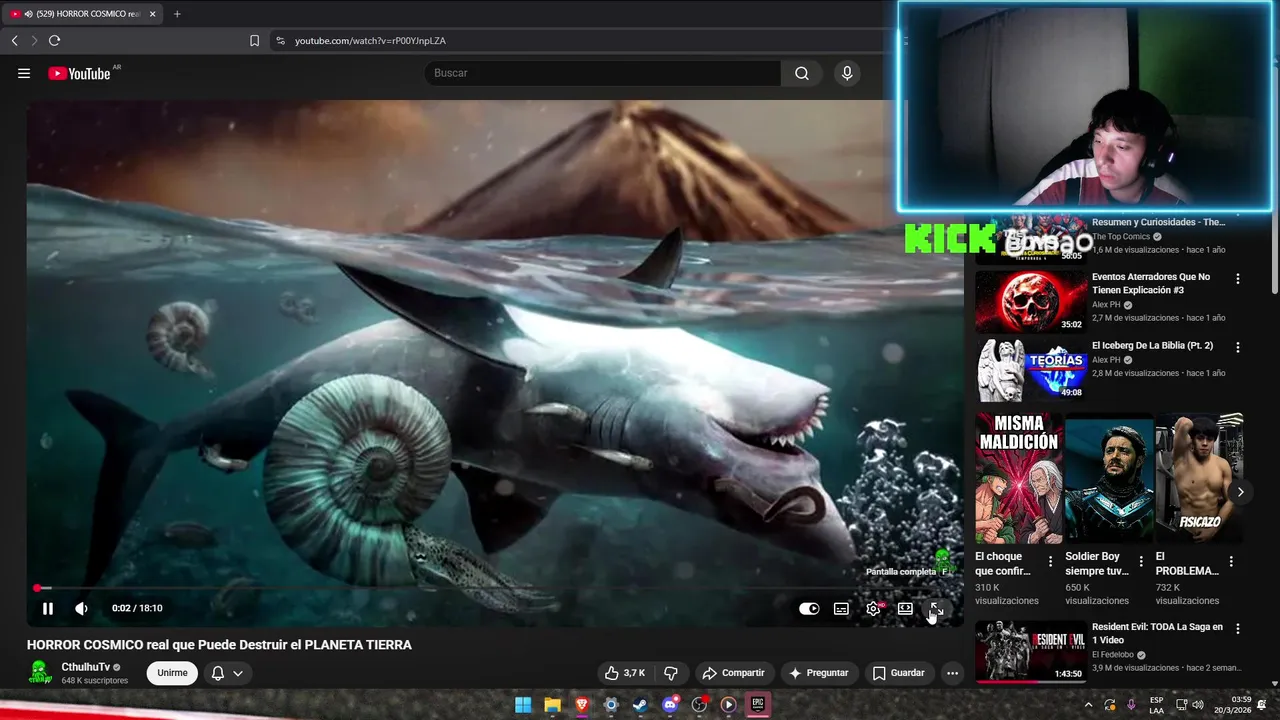Viewport: 1280px width, 720px height.
Task: Open a new browser tab
Action: pos(177,14)
